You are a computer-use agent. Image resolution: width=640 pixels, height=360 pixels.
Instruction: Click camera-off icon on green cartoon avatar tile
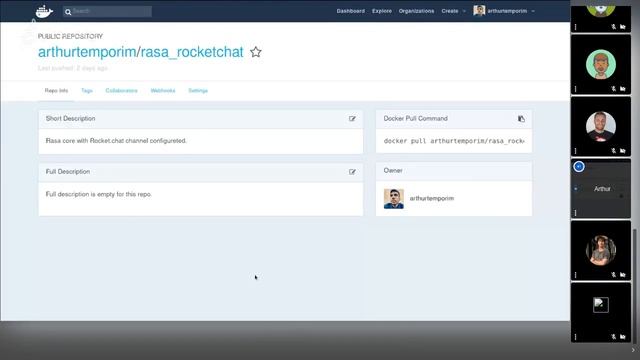(622, 89)
